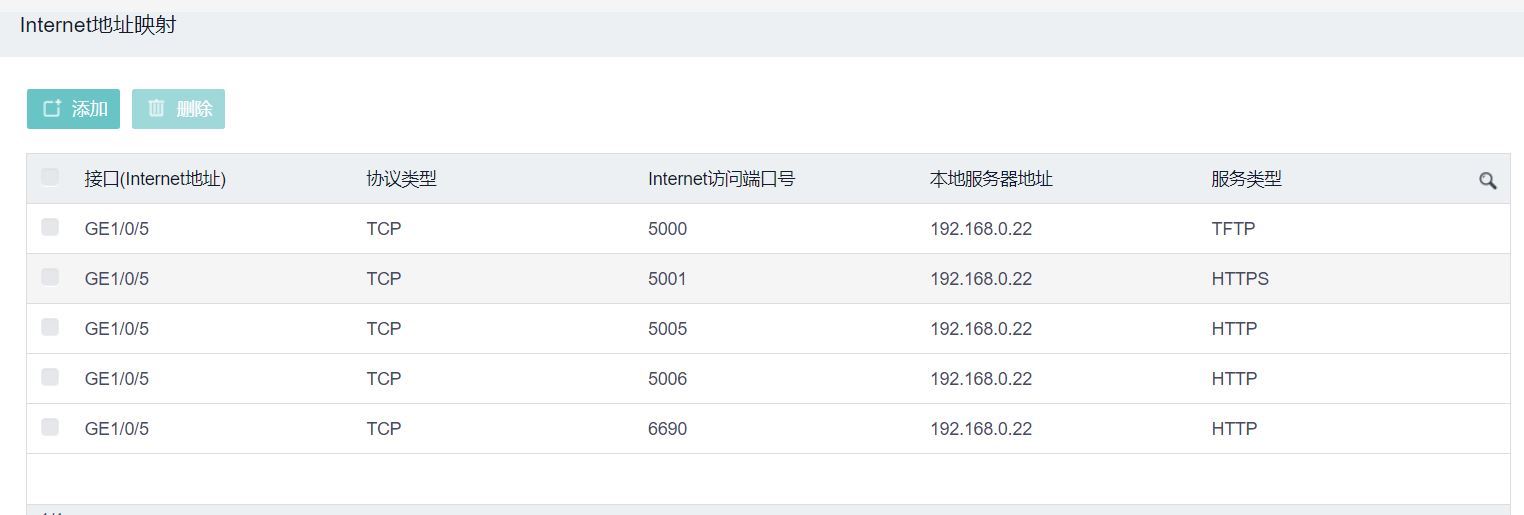Select the checkbox for port 5005 row

[50, 328]
